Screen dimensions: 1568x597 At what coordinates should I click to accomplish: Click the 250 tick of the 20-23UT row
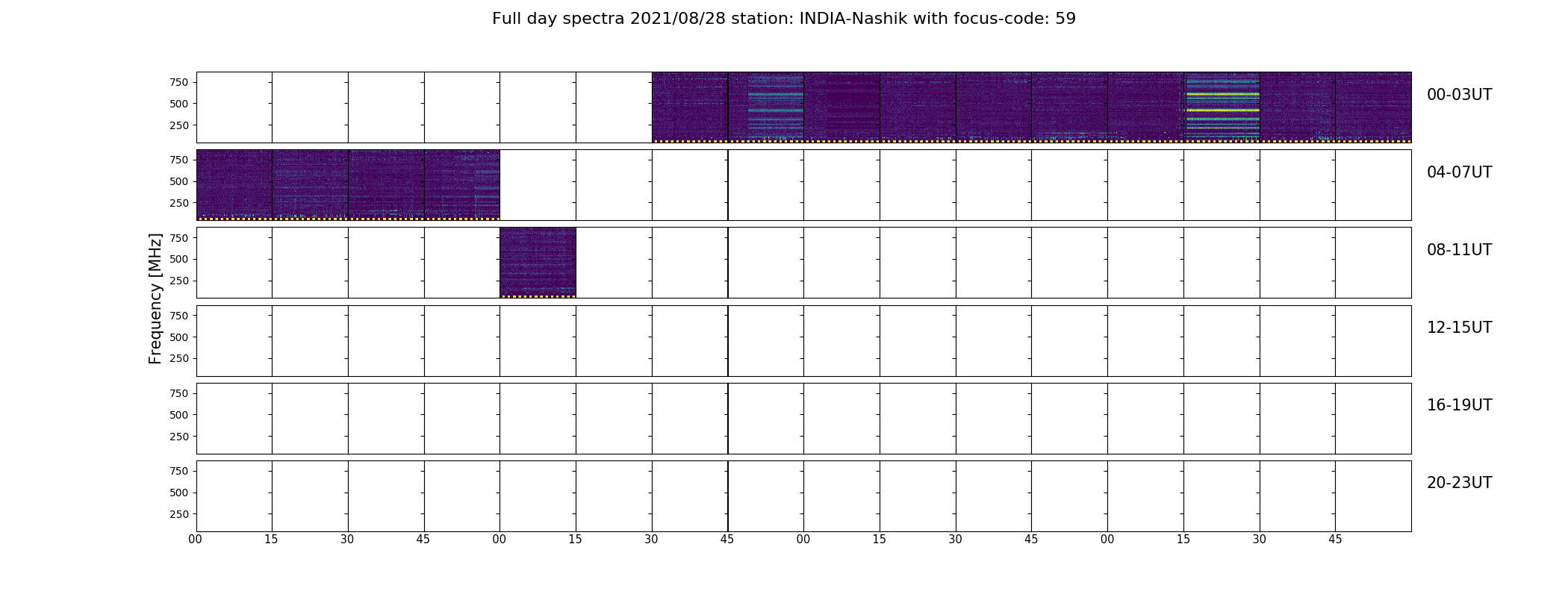(x=179, y=514)
